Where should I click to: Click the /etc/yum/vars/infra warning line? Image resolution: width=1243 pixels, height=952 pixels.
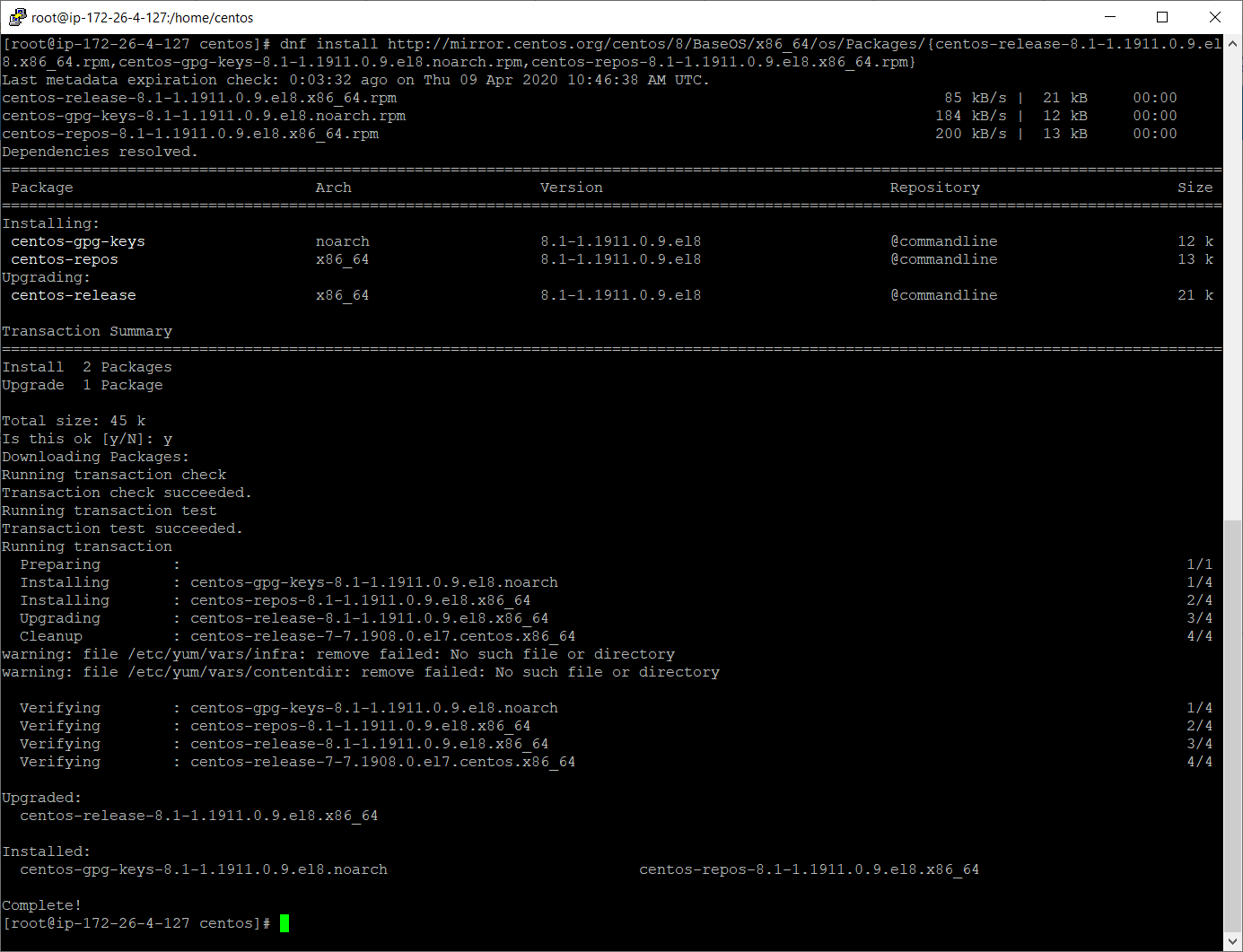[x=337, y=654]
